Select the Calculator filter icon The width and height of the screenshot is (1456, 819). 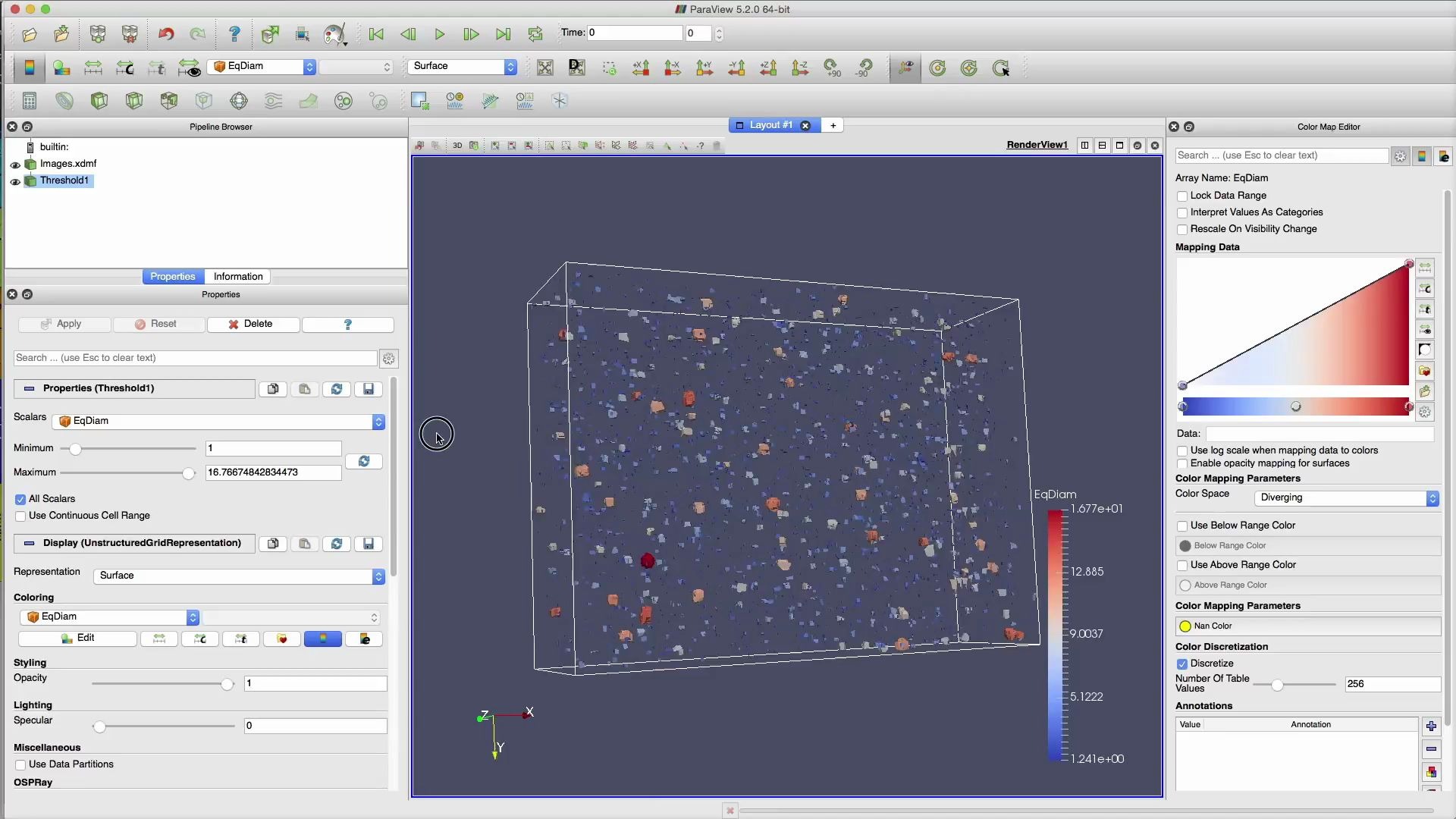point(30,101)
